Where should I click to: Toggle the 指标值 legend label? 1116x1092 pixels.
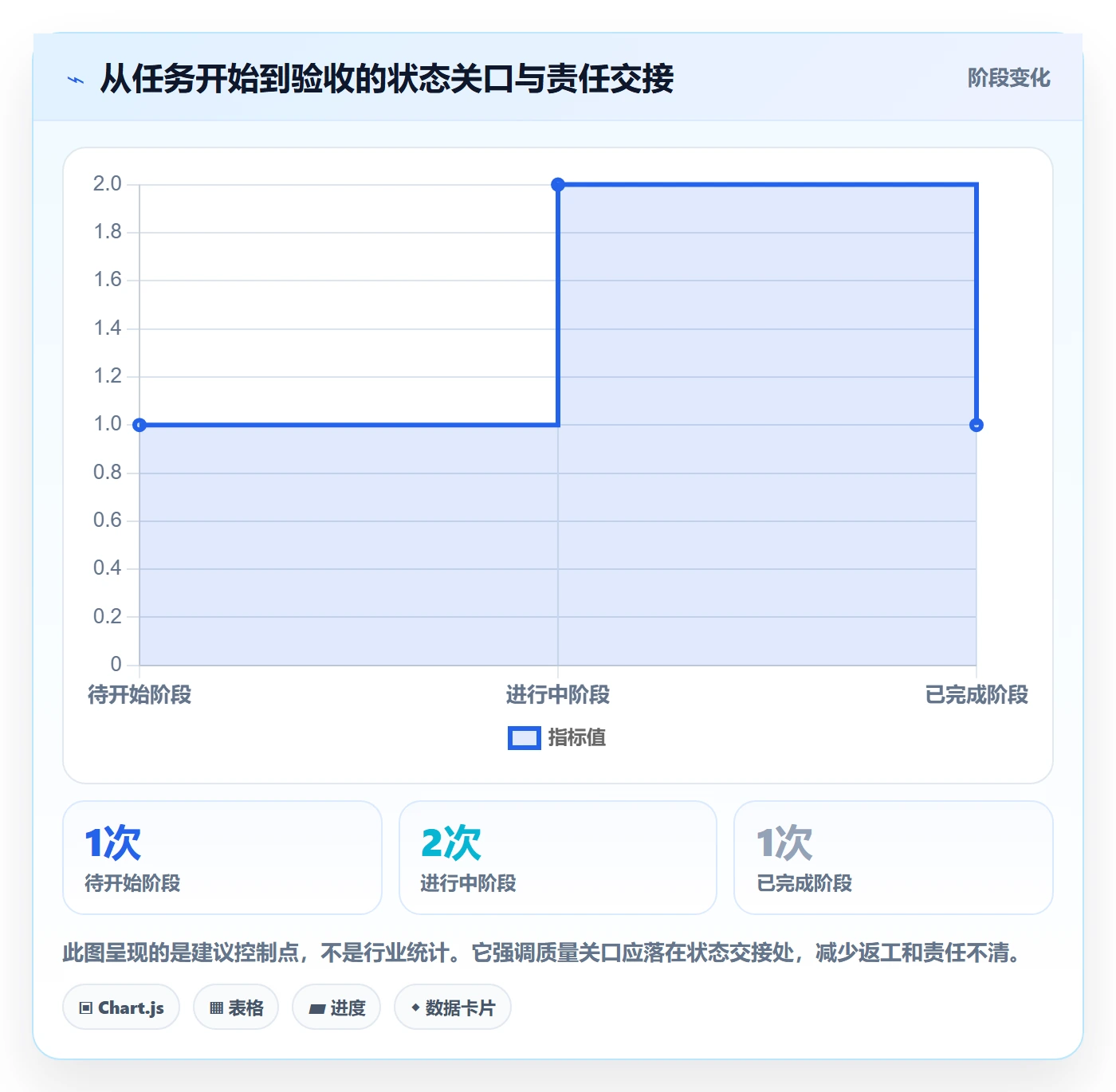point(577,738)
